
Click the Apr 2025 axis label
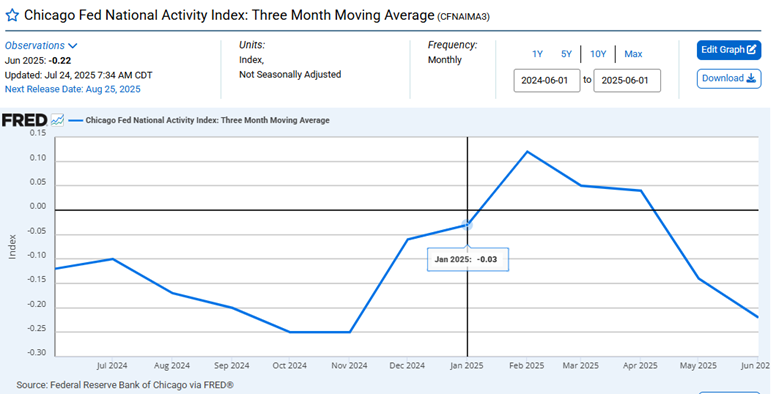pyautogui.click(x=640, y=366)
